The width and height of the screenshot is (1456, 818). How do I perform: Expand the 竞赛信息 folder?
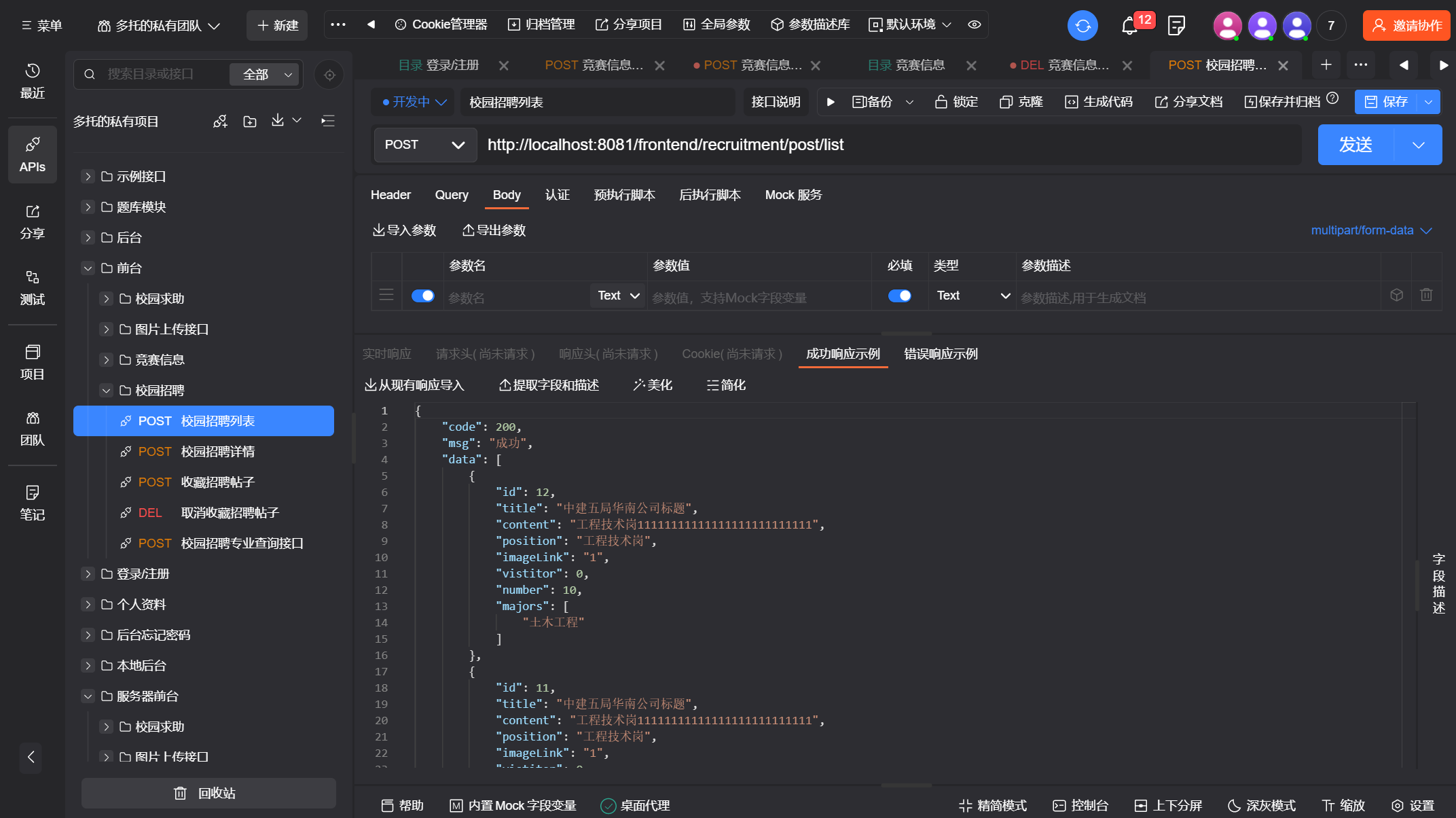click(x=106, y=360)
